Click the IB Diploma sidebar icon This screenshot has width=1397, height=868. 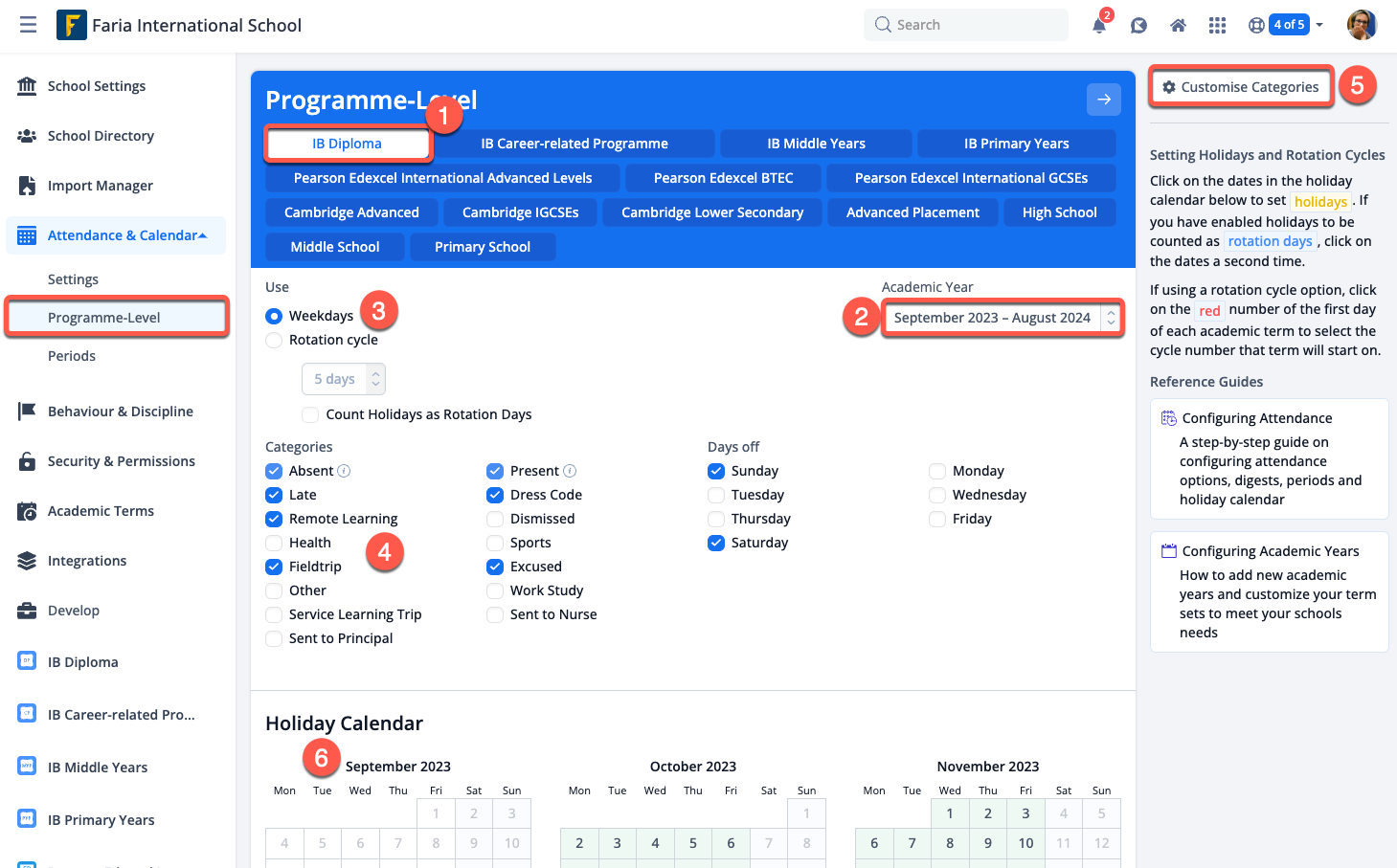pos(27,661)
